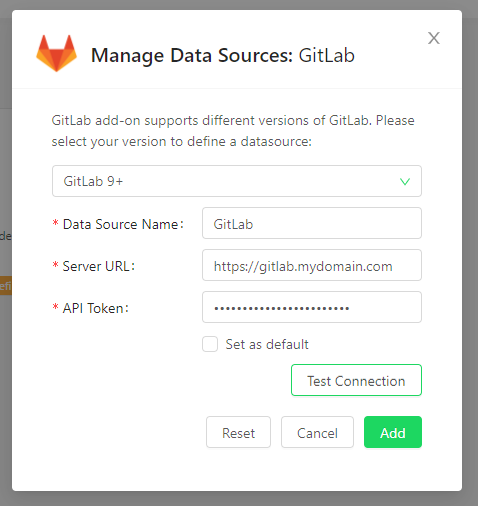This screenshot has width=478, height=506.
Task: Click the "API Token" field label
Action: tap(95, 308)
